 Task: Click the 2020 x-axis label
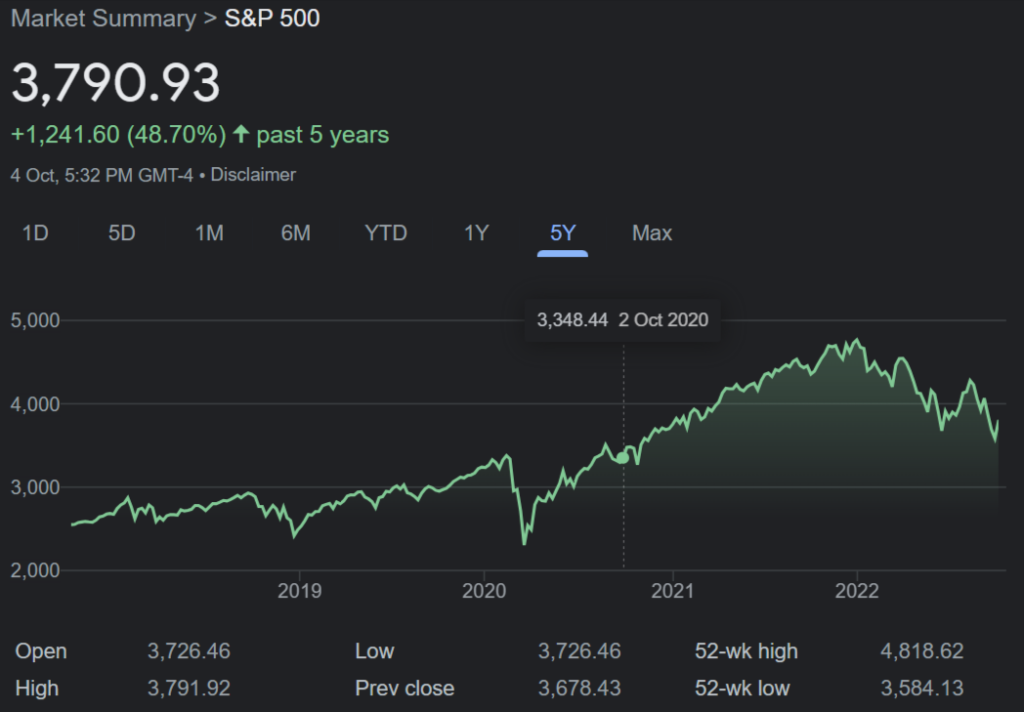point(484,591)
